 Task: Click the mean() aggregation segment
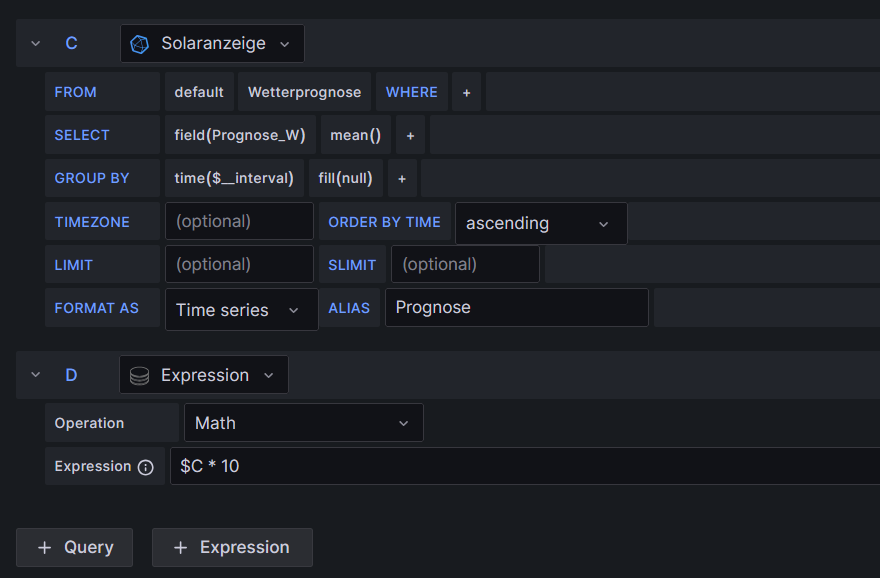point(355,135)
